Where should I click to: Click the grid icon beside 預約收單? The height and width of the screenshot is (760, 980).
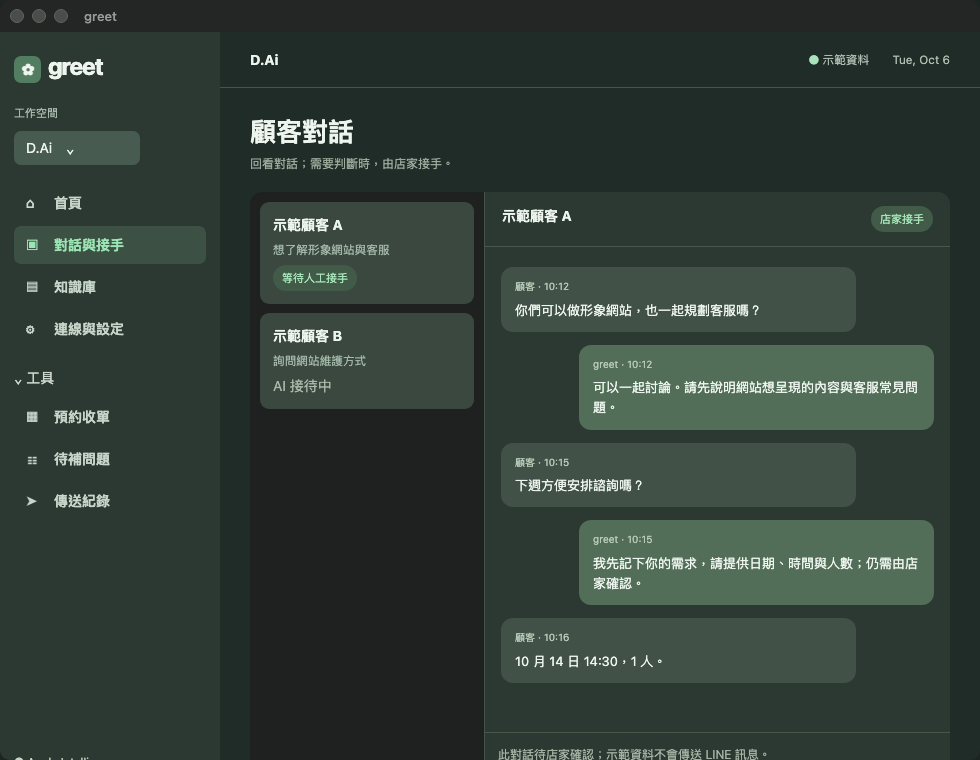[32, 417]
